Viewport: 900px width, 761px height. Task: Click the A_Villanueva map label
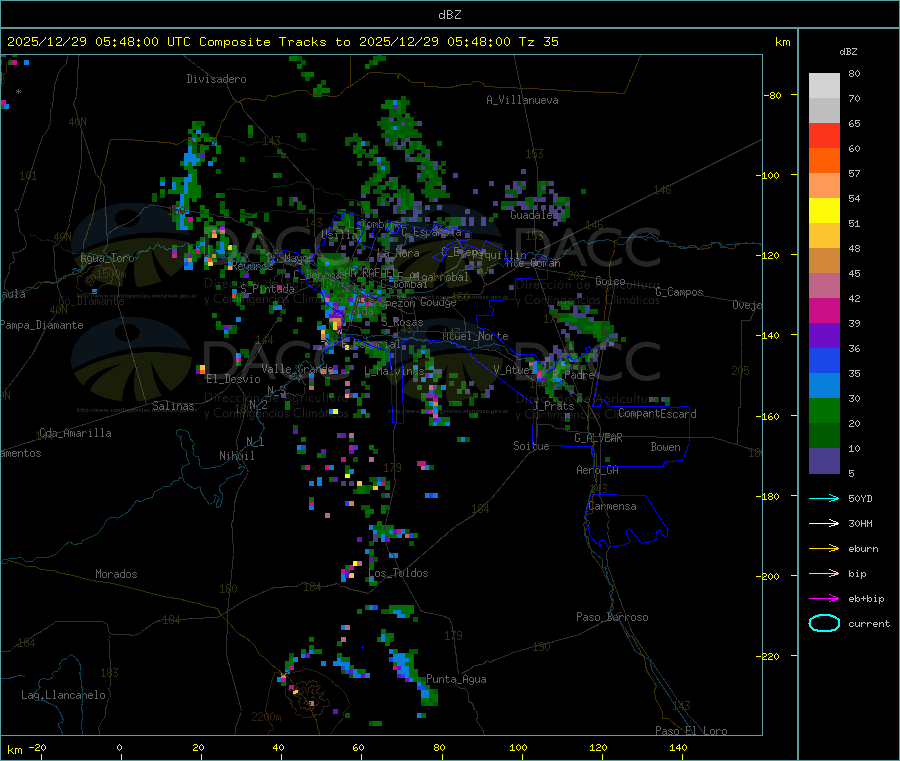coord(522,100)
